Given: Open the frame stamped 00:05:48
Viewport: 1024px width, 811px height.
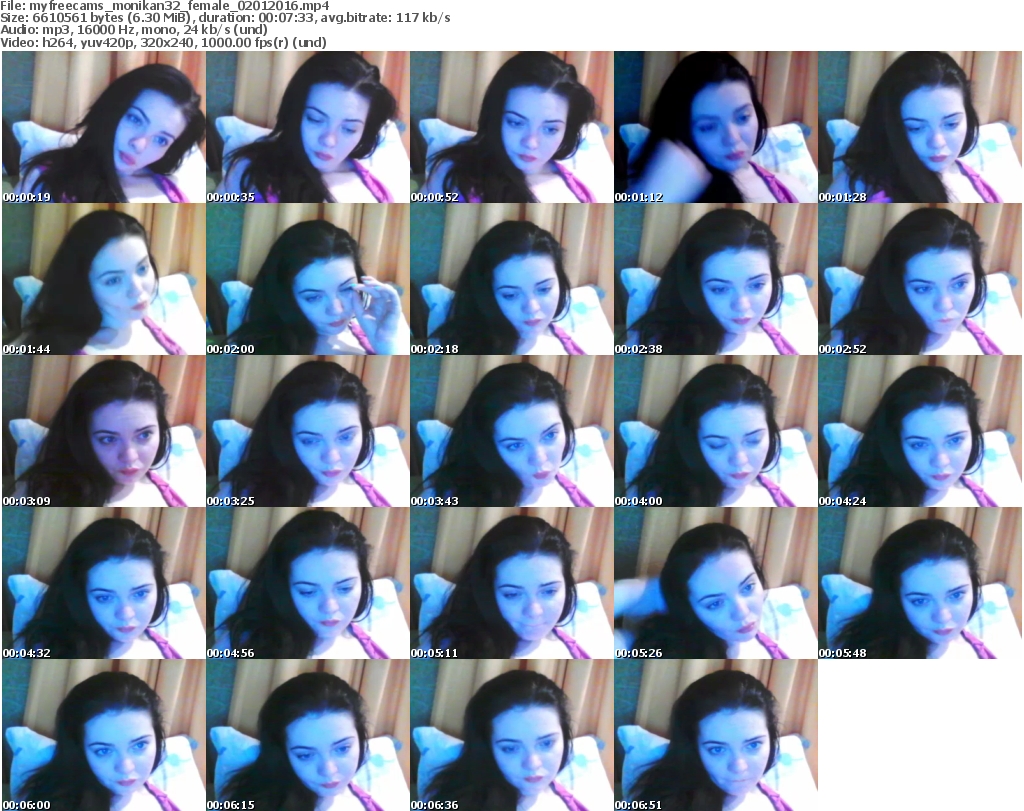Looking at the screenshot, I should pos(920,583).
